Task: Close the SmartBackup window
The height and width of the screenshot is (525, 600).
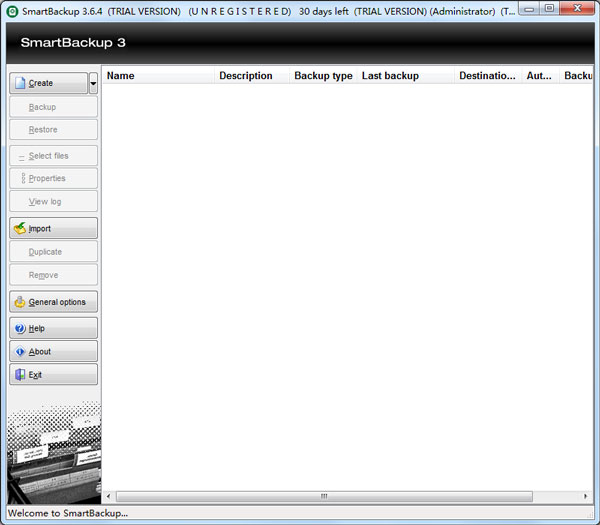Action: (577, 8)
